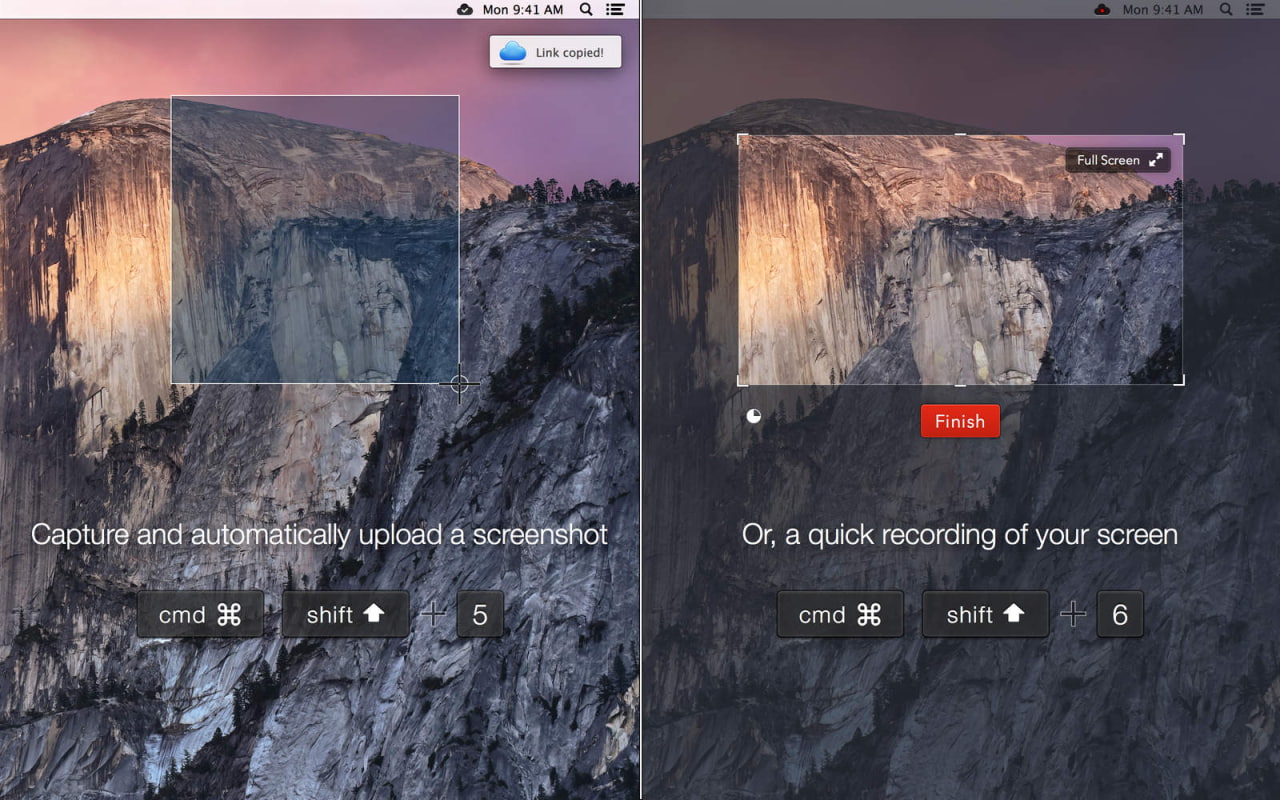Open Notification Center in the dimmed right menu bar
This screenshot has width=1280, height=800.
coord(1256,9)
